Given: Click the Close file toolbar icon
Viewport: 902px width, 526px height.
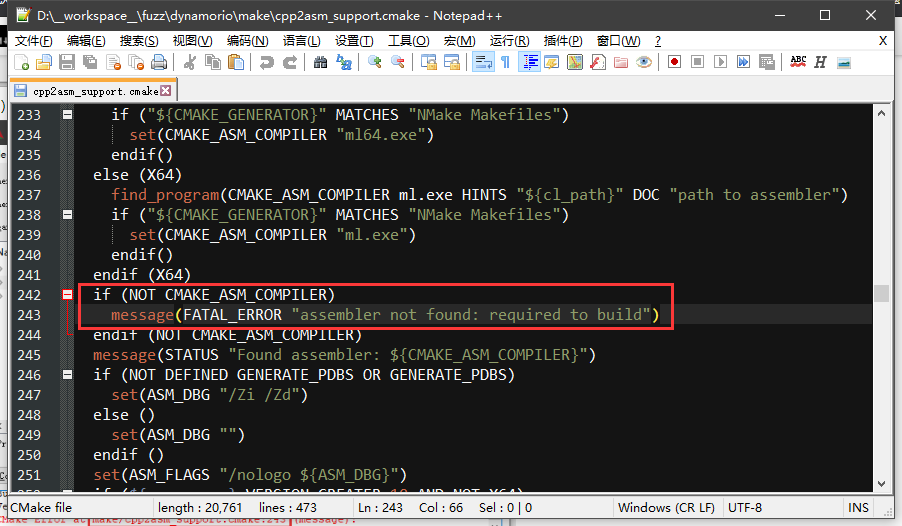Looking at the screenshot, I should [113, 62].
